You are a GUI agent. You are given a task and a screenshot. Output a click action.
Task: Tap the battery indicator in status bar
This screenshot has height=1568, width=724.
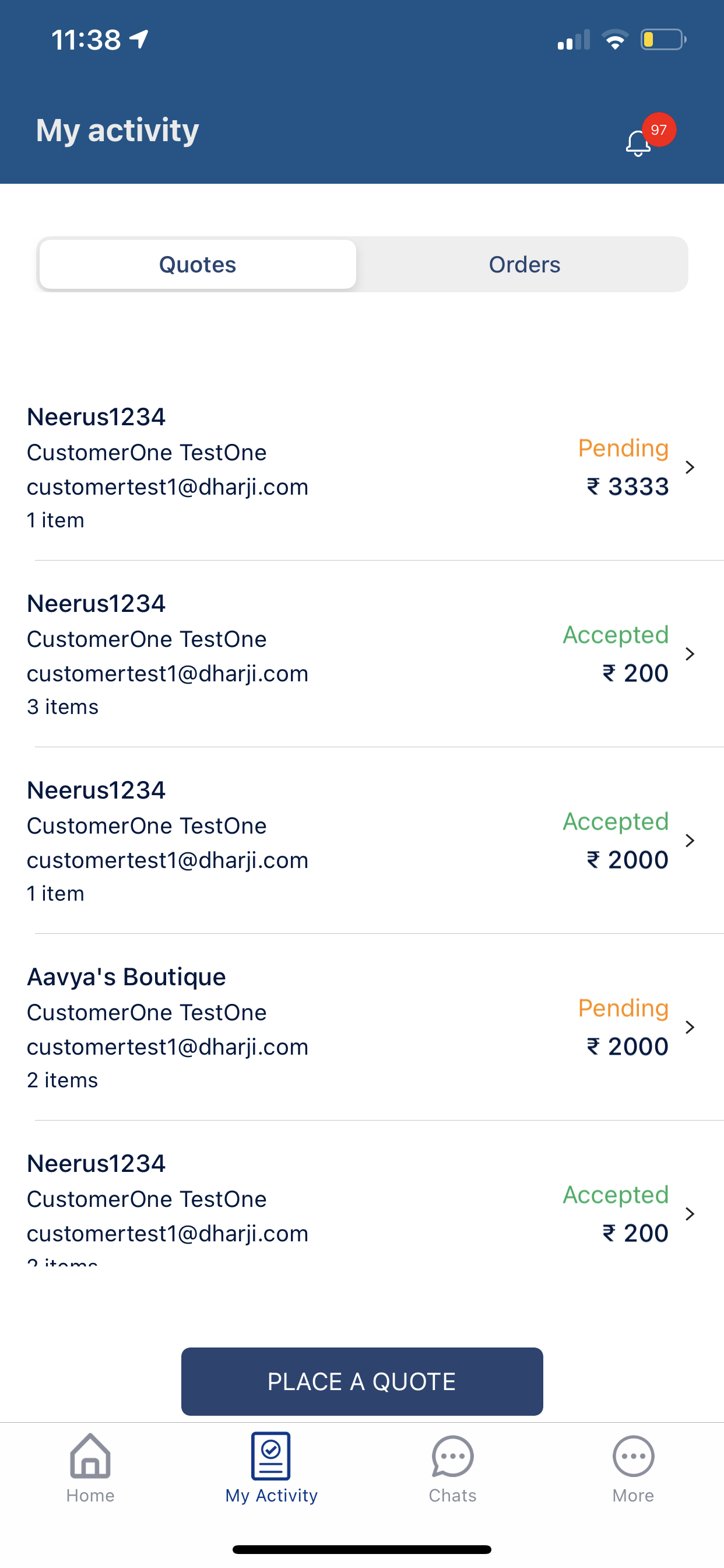click(x=663, y=40)
